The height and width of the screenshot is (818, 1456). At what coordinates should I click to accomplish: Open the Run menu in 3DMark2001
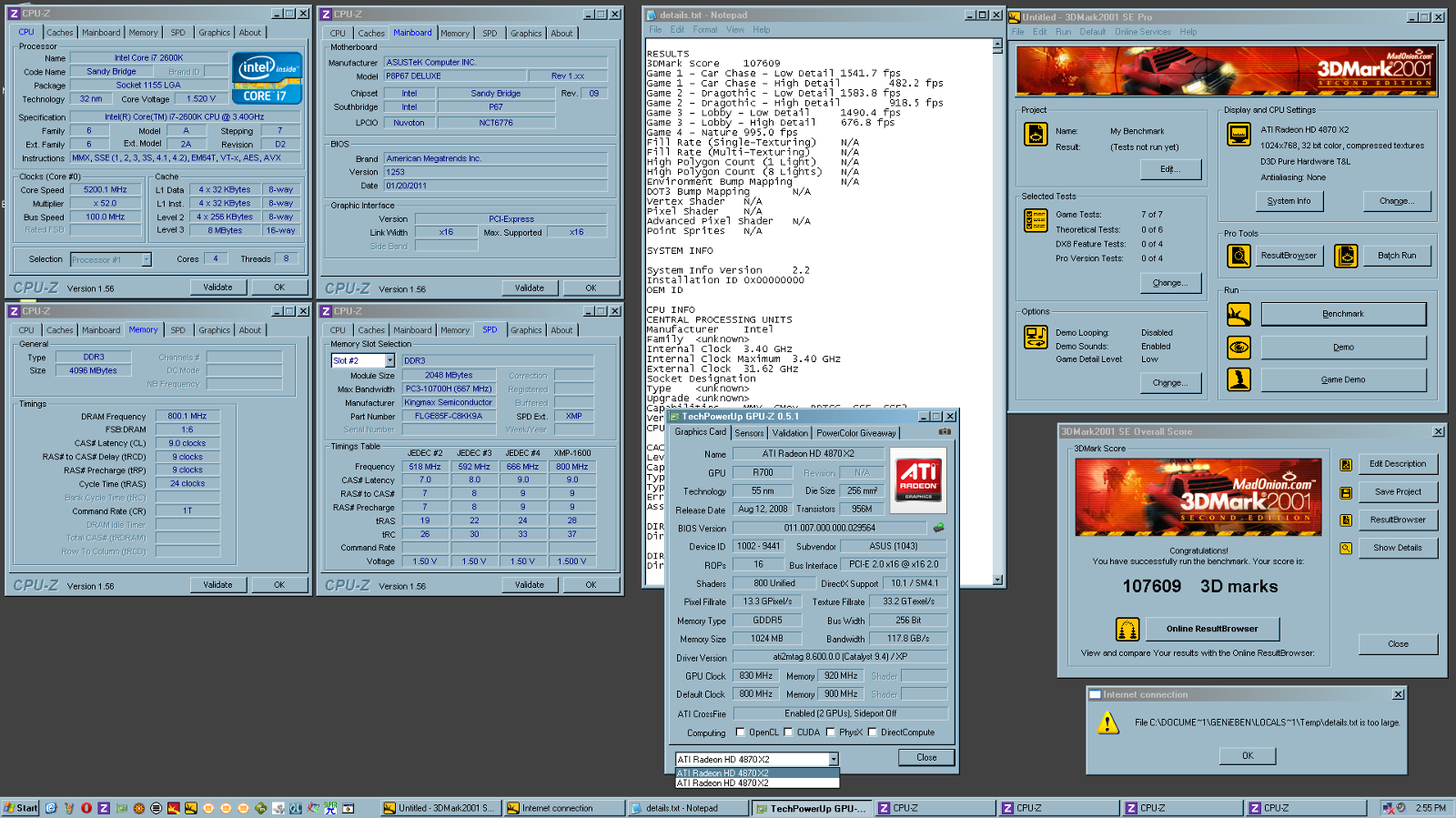(1063, 32)
